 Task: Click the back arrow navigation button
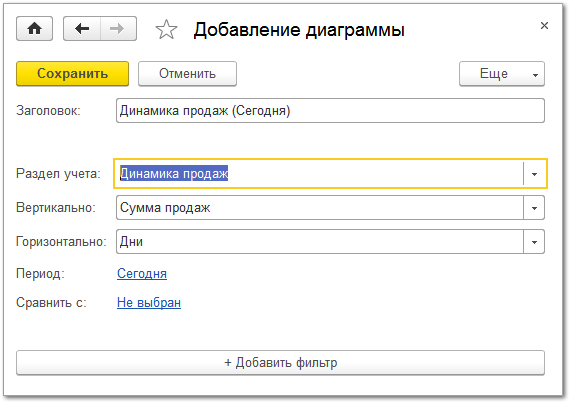pyautogui.click(x=82, y=28)
